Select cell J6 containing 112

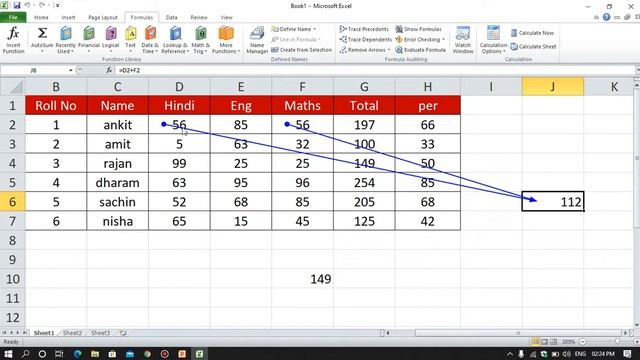click(x=553, y=202)
